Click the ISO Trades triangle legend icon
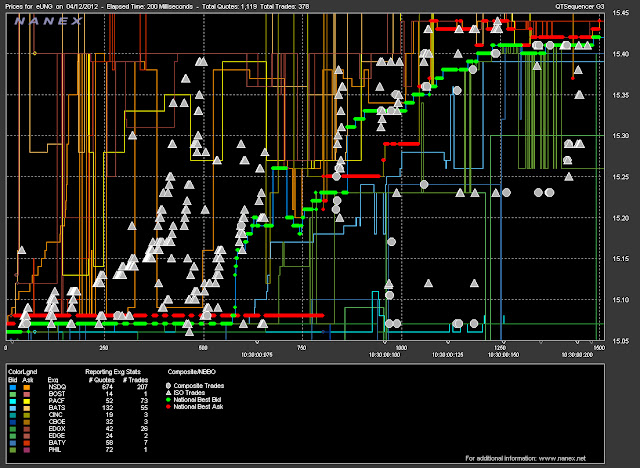Screen dimensions: 640x468 (x=168, y=393)
